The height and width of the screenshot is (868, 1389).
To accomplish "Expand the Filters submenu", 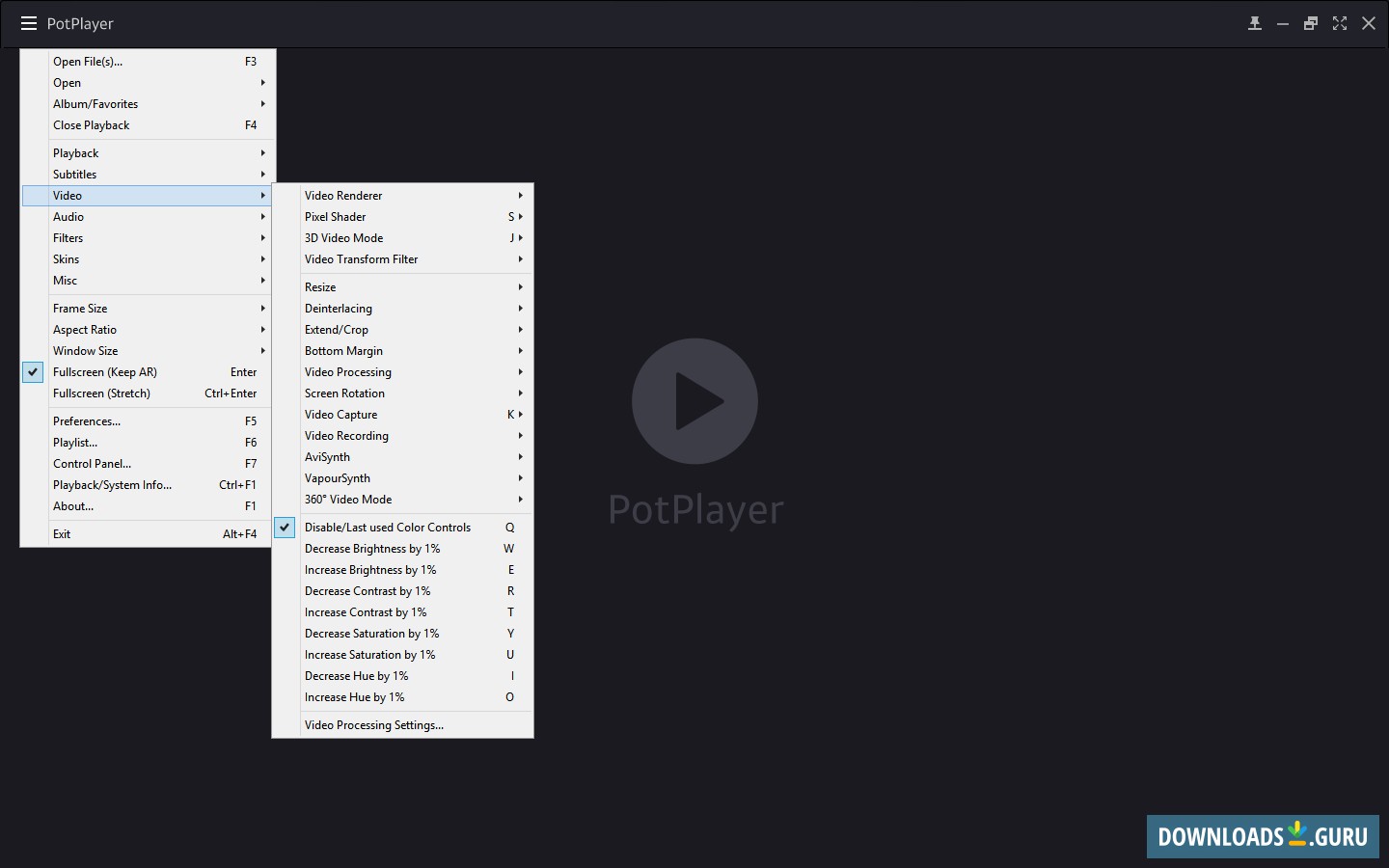I will [148, 238].
